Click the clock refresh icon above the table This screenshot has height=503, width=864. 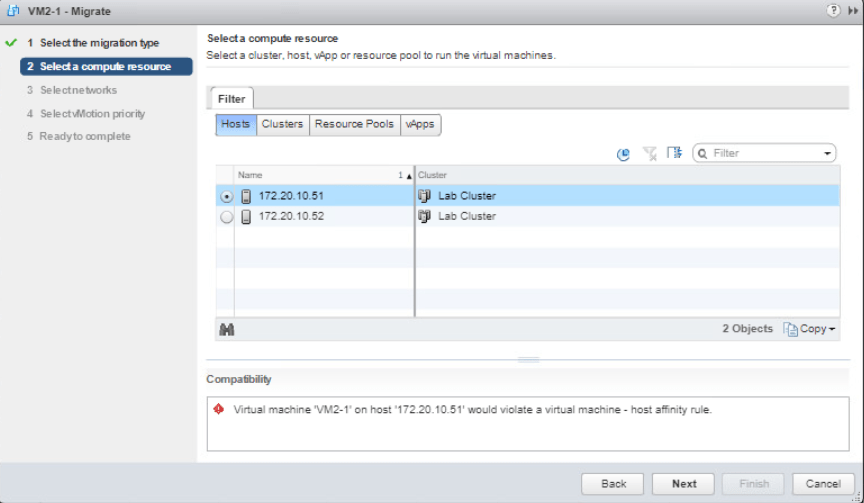click(x=623, y=153)
